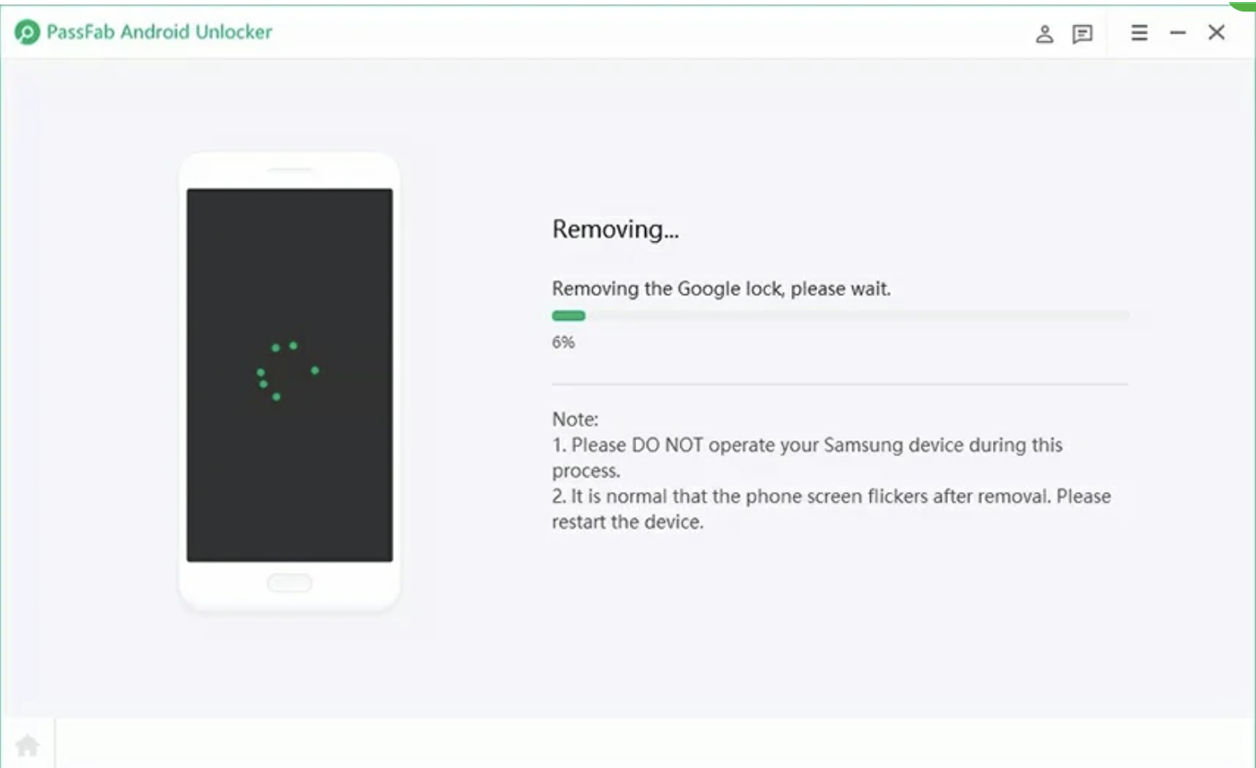
Task: Open the user account icon
Action: pyautogui.click(x=1044, y=33)
